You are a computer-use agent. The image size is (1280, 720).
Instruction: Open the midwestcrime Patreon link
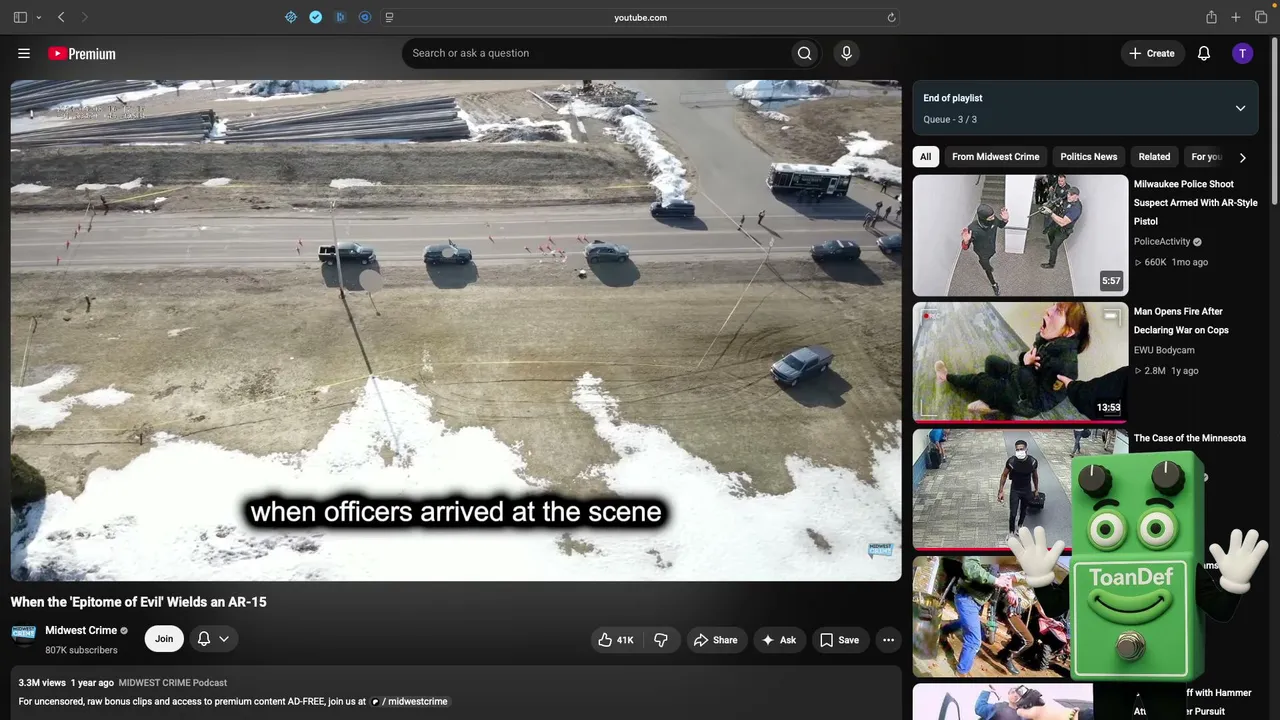coord(410,702)
